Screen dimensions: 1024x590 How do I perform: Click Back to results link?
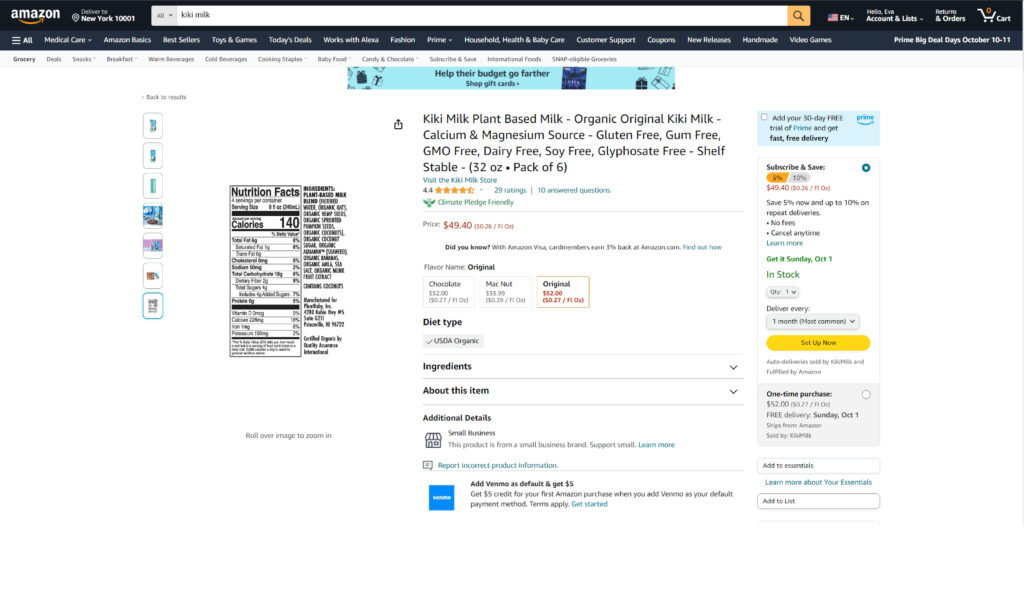[x=164, y=97]
